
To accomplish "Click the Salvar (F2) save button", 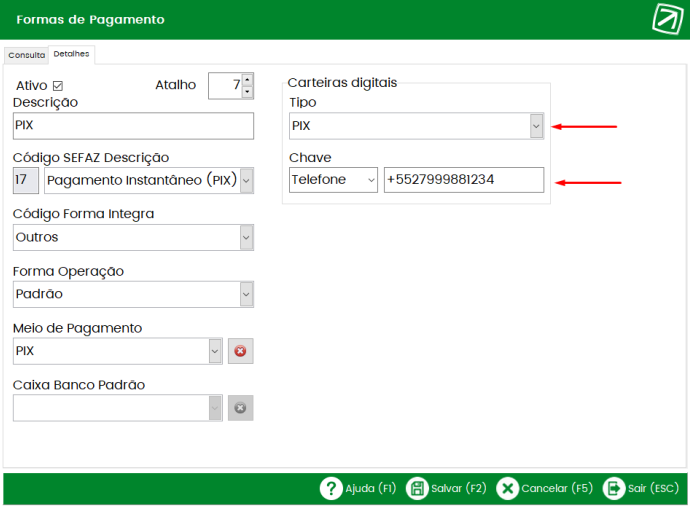I will click(446, 488).
